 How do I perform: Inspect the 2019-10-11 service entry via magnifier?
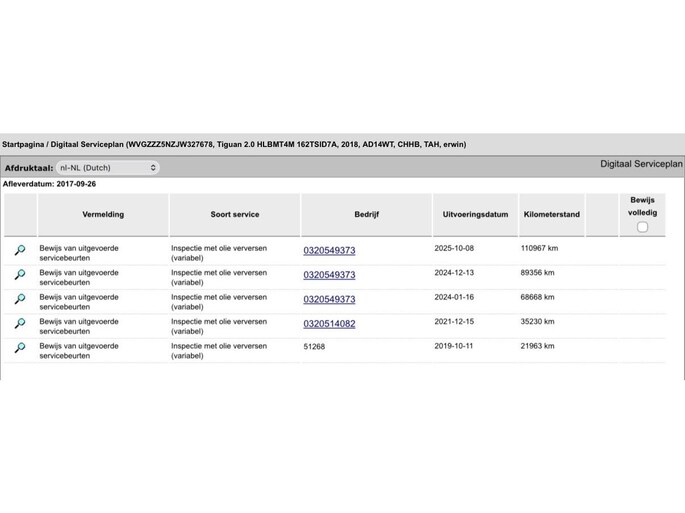coord(19,348)
